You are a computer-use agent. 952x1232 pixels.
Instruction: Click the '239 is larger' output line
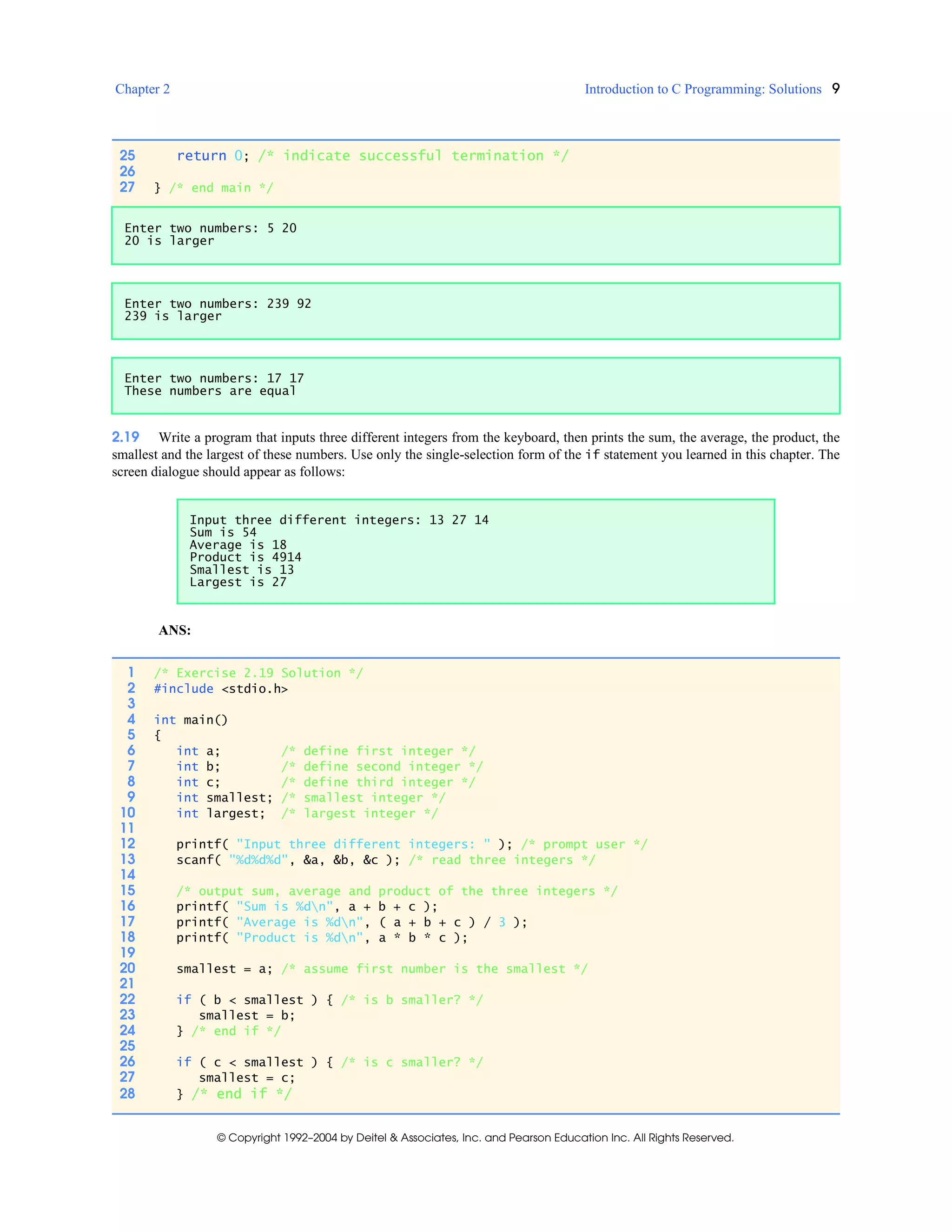click(x=173, y=316)
